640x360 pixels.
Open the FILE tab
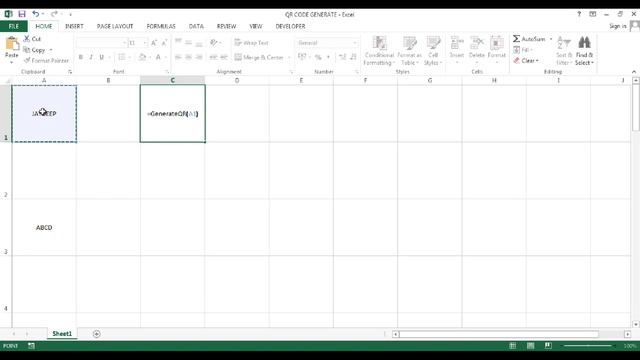coord(13,26)
